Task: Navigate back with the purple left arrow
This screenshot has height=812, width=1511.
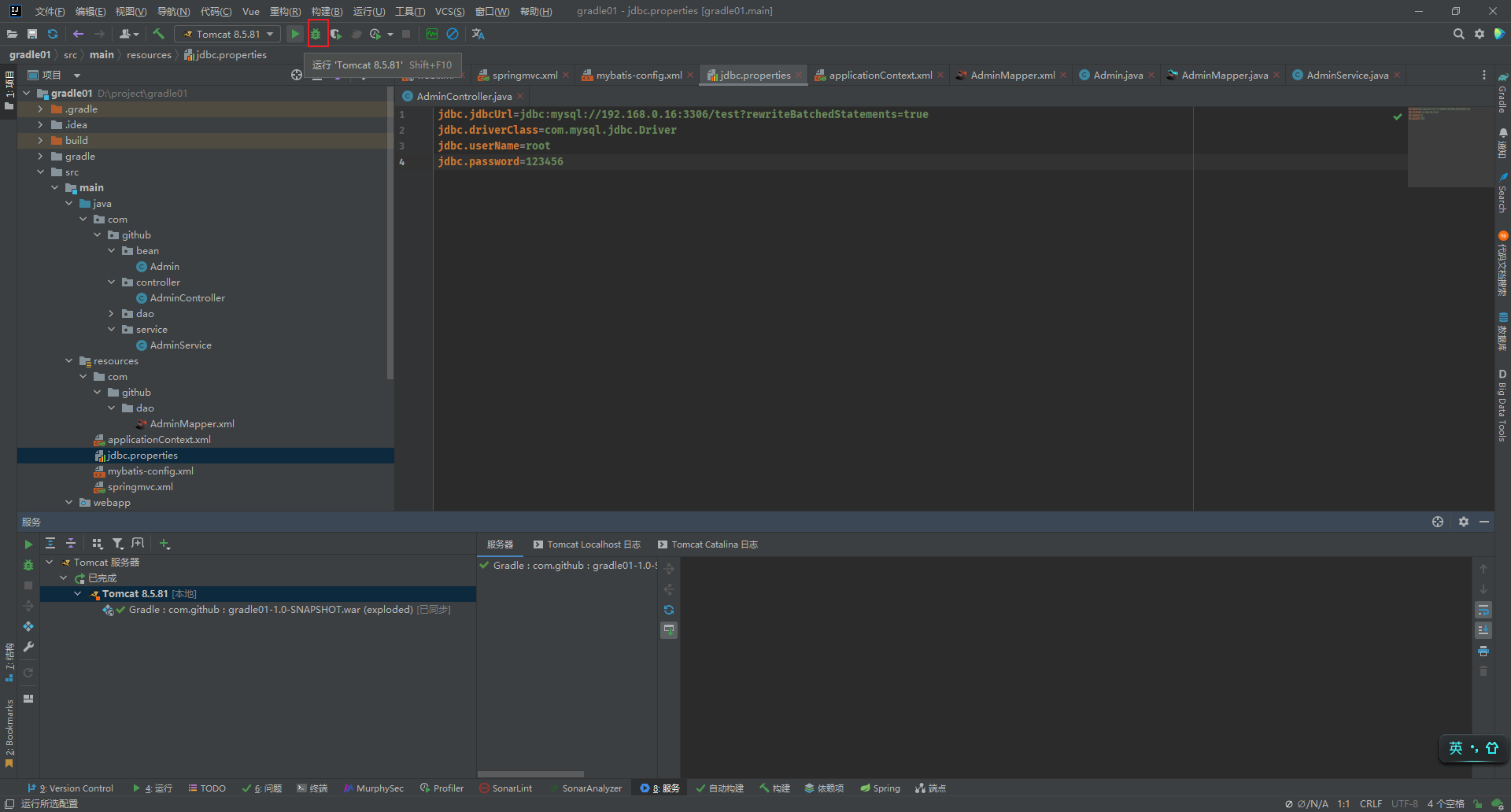Action: pyautogui.click(x=78, y=34)
